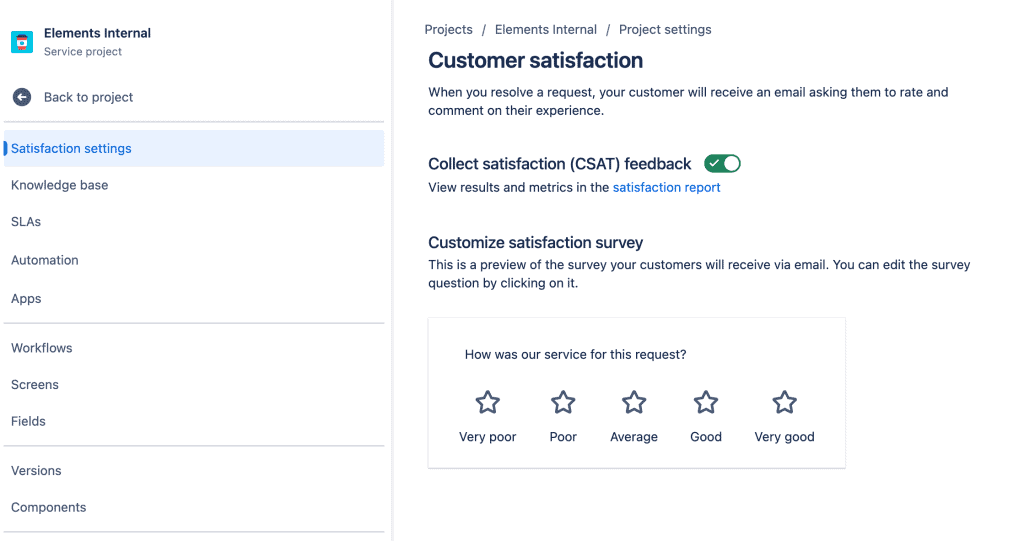Select the Very poor star rating
This screenshot has height=541, width=1024.
pyautogui.click(x=487, y=403)
